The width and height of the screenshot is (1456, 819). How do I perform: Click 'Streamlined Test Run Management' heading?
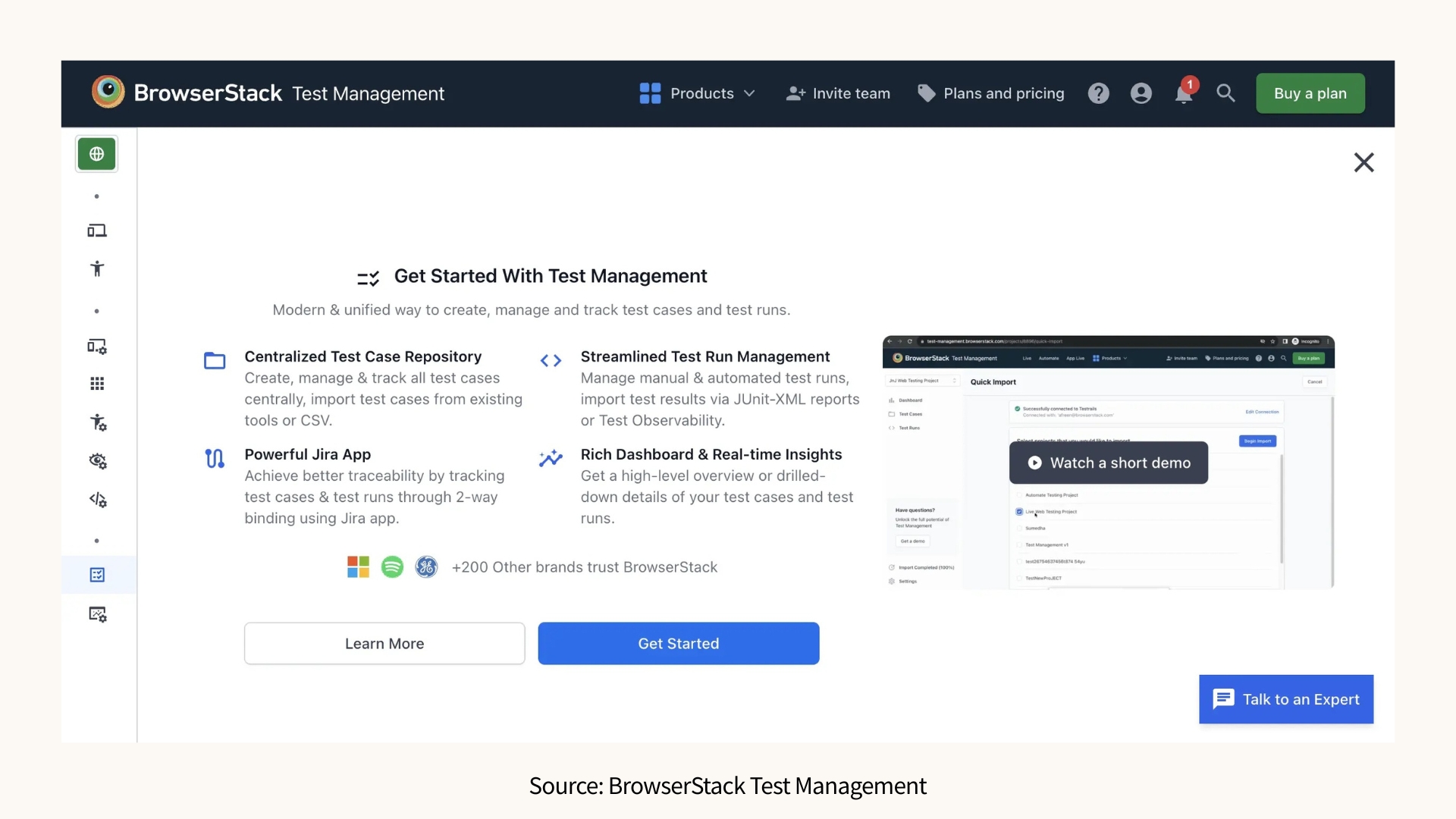point(705,356)
